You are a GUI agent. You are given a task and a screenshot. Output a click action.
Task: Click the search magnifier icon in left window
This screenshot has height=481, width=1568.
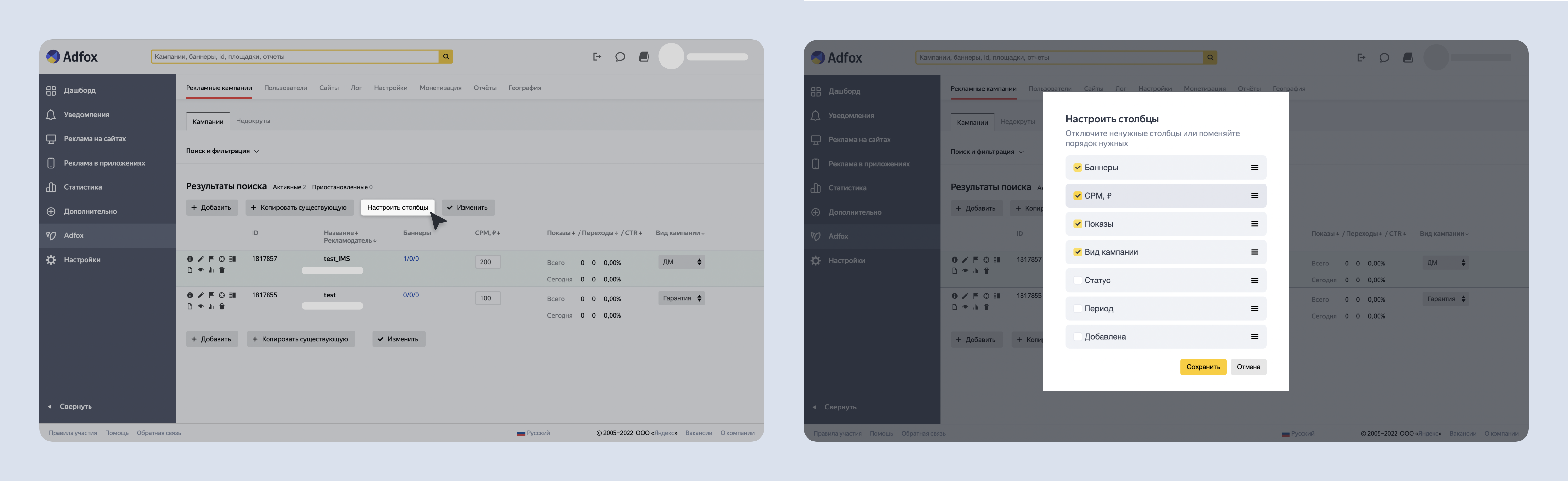pyautogui.click(x=446, y=56)
